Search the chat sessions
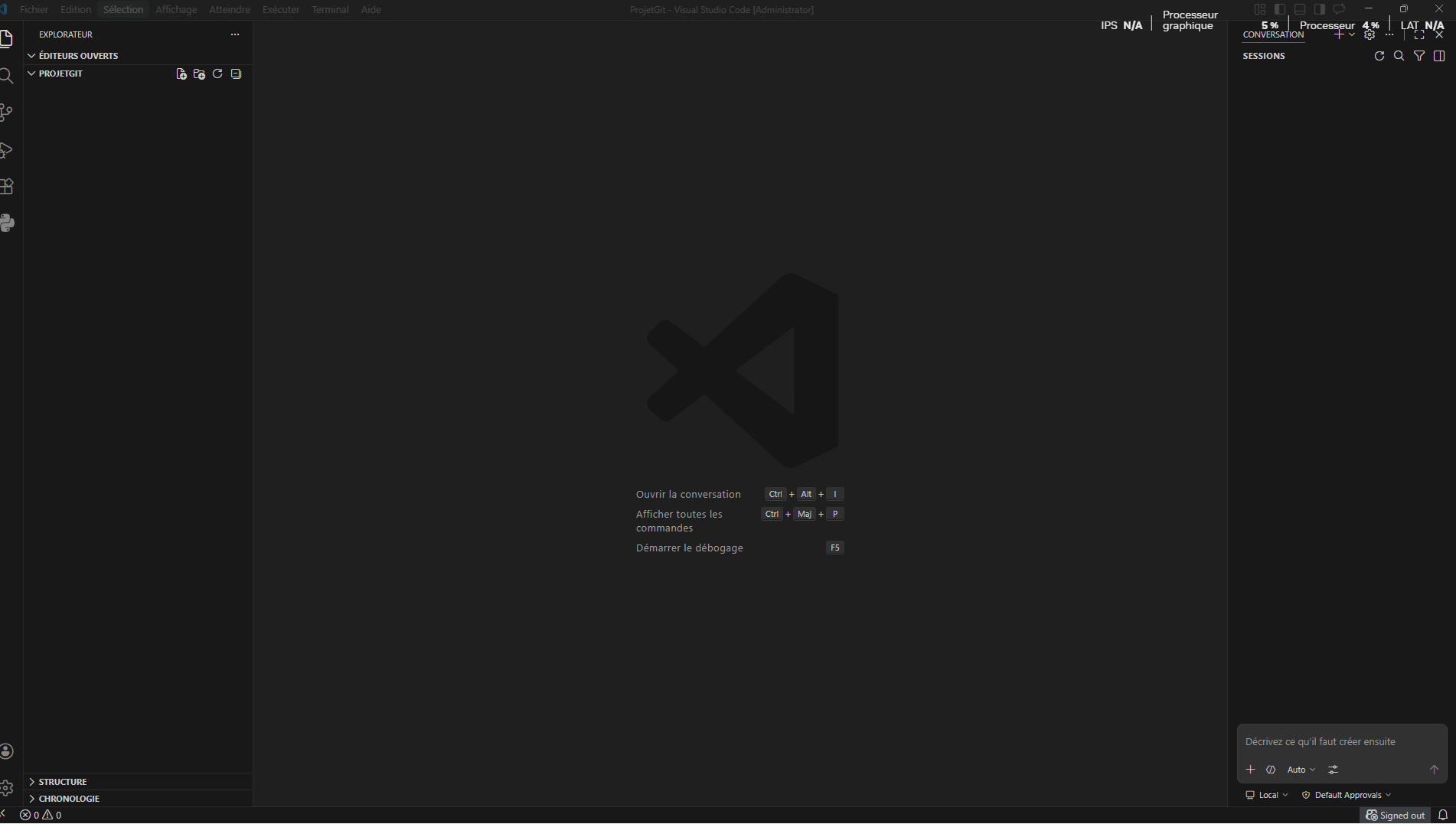The height and width of the screenshot is (824, 1456). click(x=1399, y=56)
